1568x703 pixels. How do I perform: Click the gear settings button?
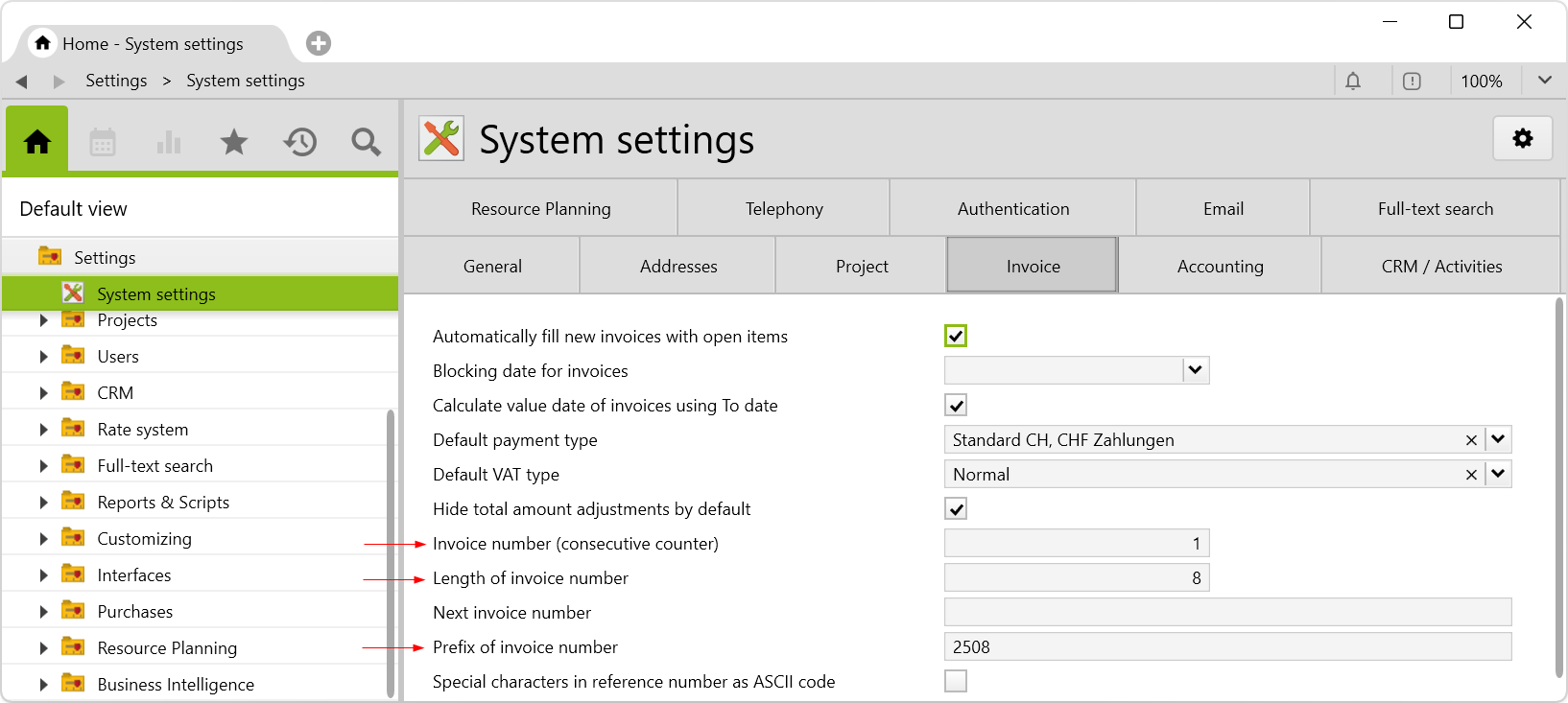[x=1522, y=139]
